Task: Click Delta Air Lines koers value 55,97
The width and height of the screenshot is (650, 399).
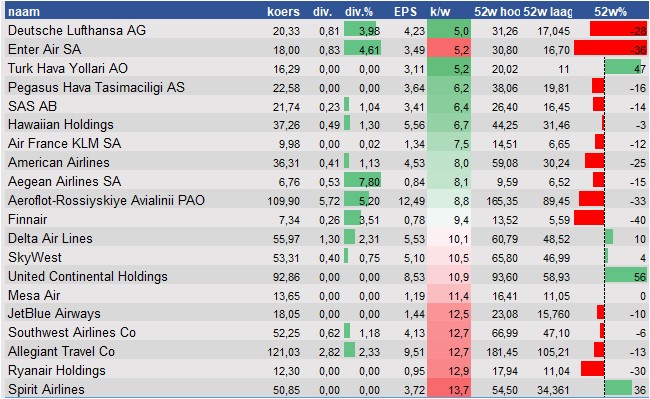Action: point(286,239)
